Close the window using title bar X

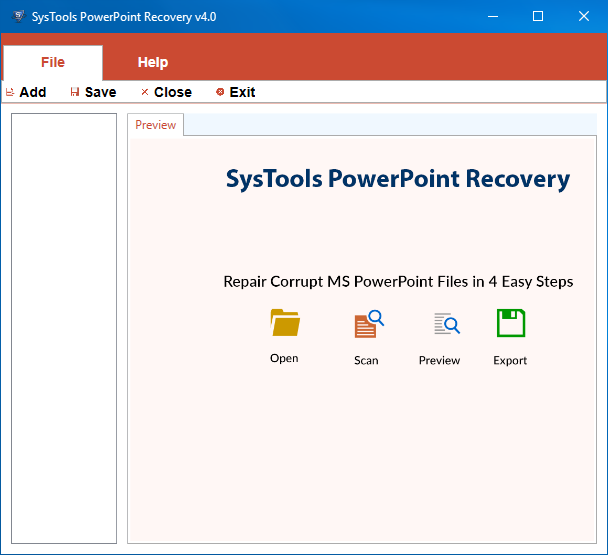584,16
